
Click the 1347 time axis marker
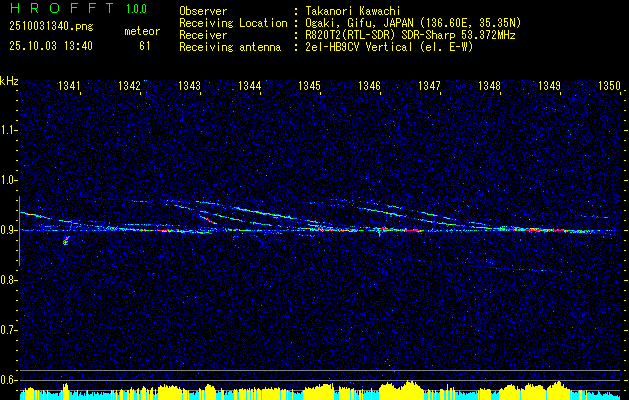coord(429,85)
